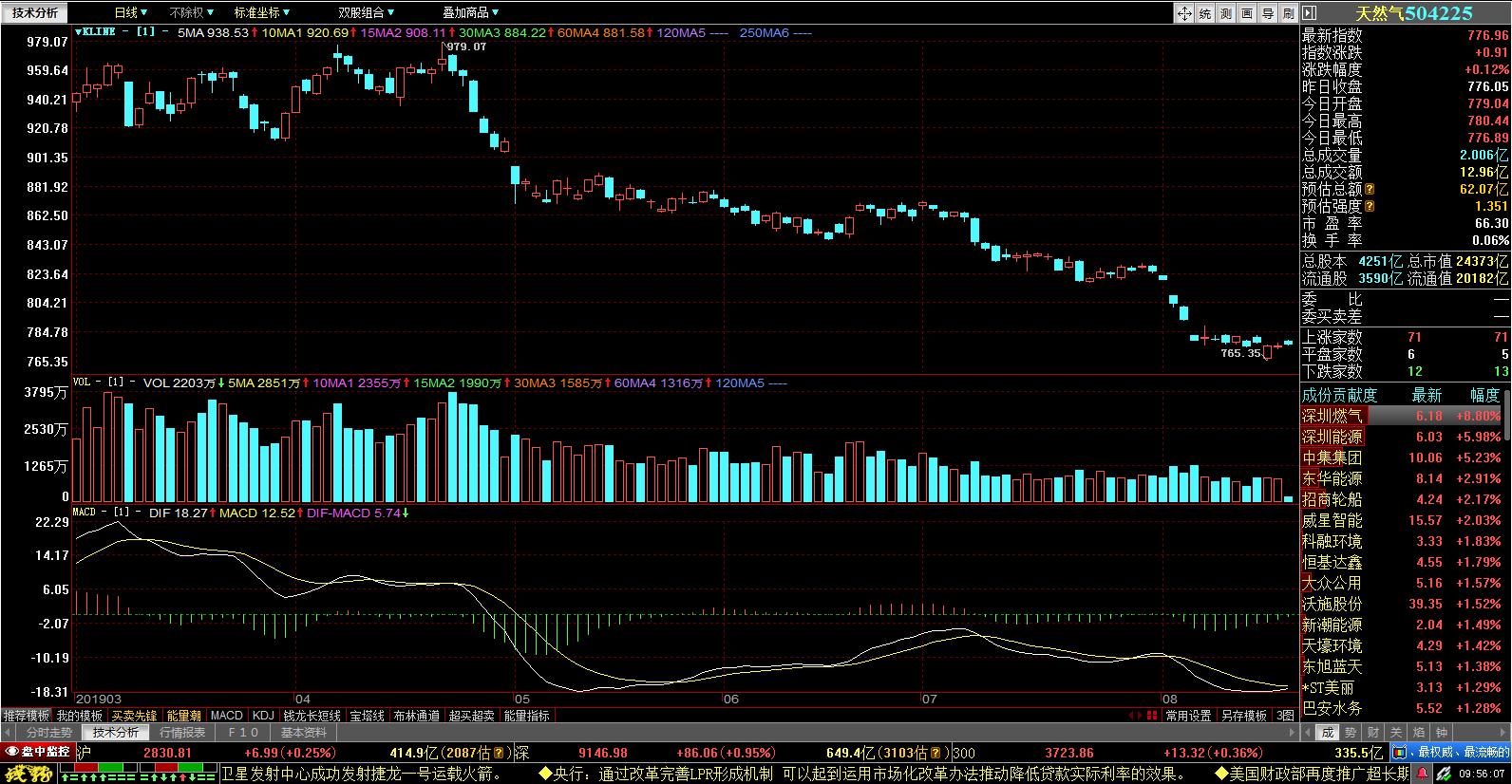This screenshot has height=784, width=1512.
Task: Click the 统 statistics icon
Action: [x=1205, y=12]
